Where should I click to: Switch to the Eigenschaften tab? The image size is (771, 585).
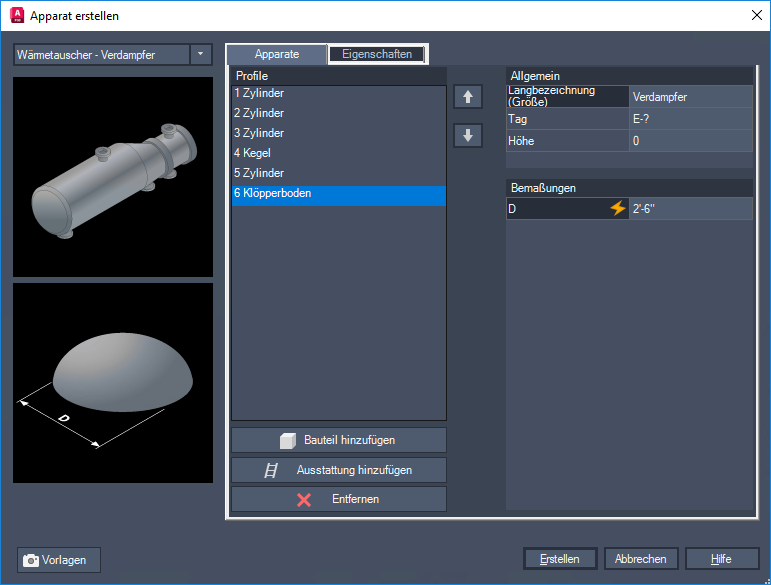(x=377, y=54)
